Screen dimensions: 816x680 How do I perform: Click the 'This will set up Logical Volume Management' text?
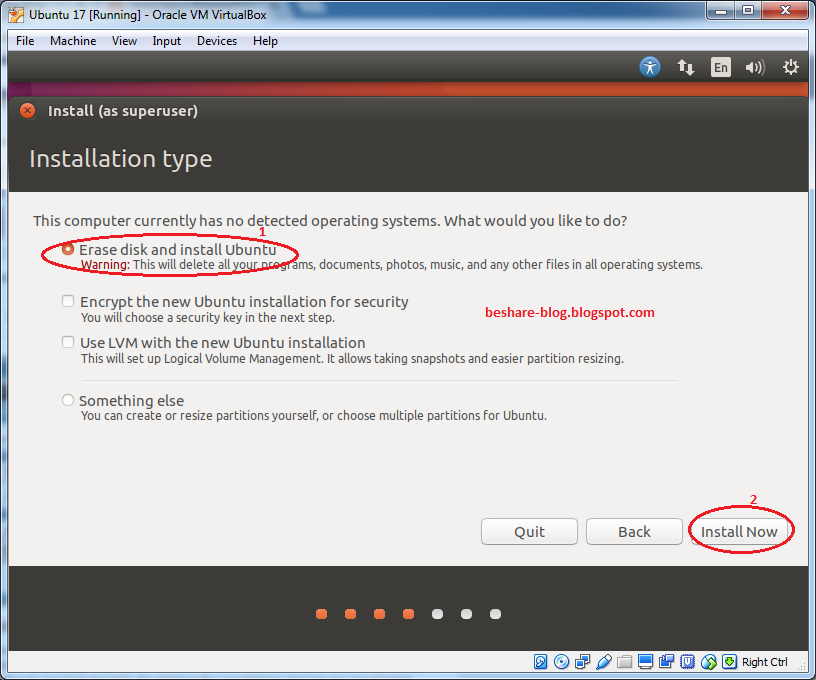352,358
